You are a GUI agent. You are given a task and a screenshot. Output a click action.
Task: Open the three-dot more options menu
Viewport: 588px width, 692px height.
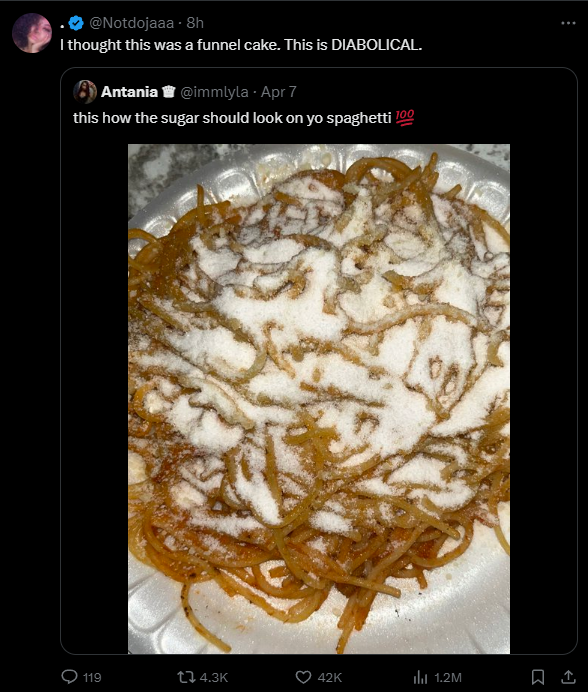568,23
